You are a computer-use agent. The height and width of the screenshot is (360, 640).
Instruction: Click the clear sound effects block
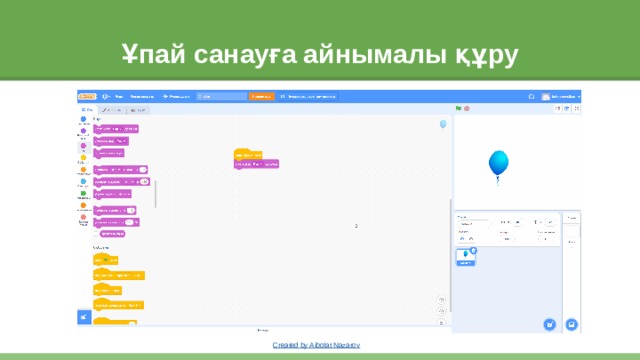[112, 194]
